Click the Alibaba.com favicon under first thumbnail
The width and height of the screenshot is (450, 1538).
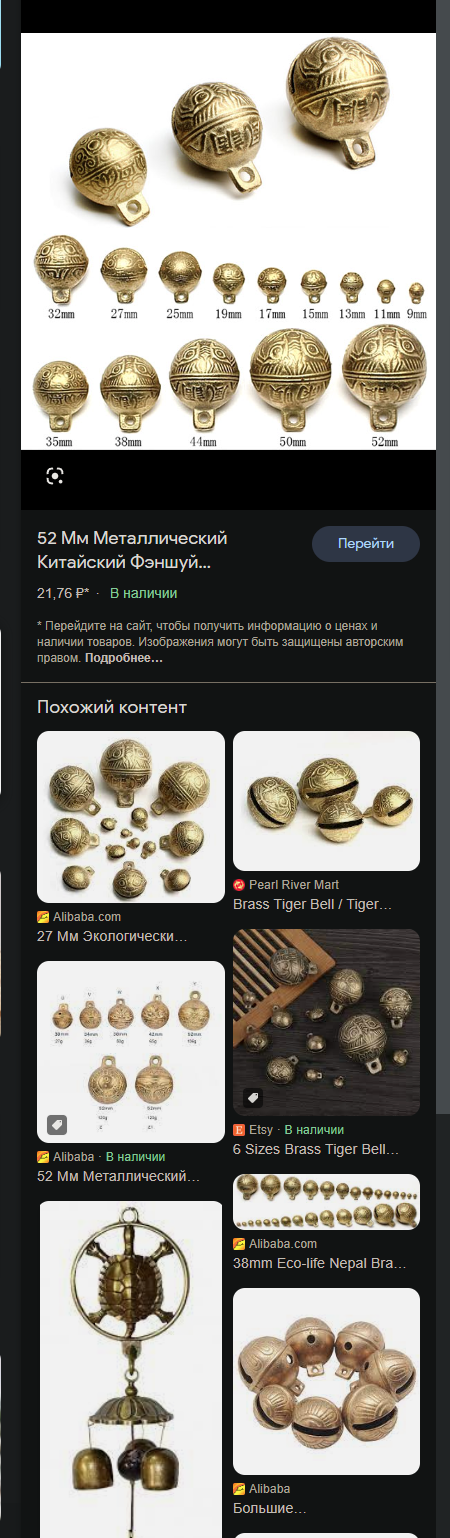coord(43,917)
